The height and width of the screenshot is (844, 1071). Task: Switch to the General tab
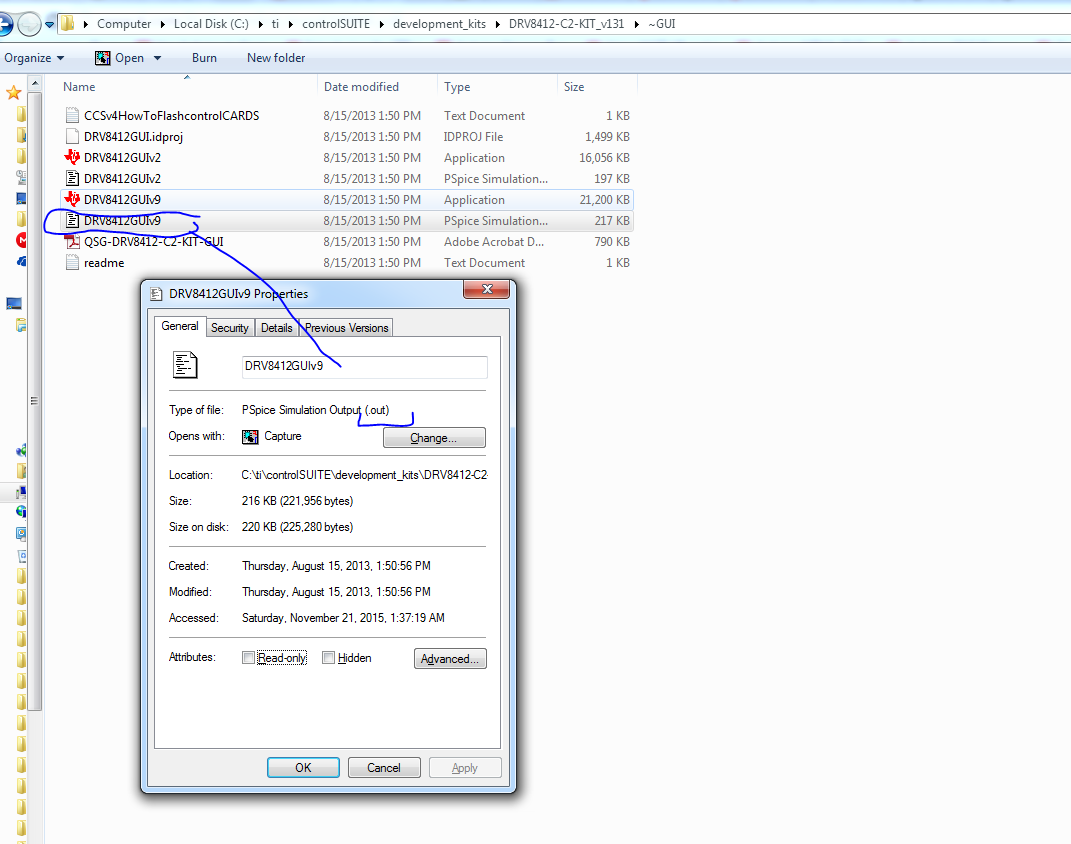tap(180, 326)
